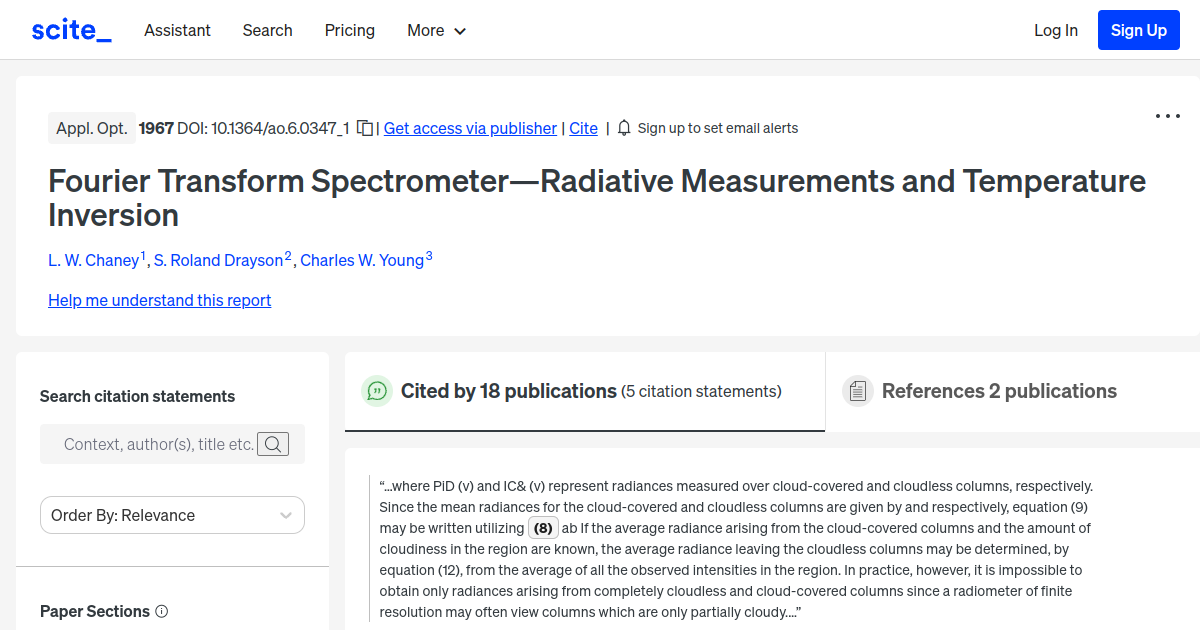
Task: Click Get access via publisher link
Action: coord(470,128)
